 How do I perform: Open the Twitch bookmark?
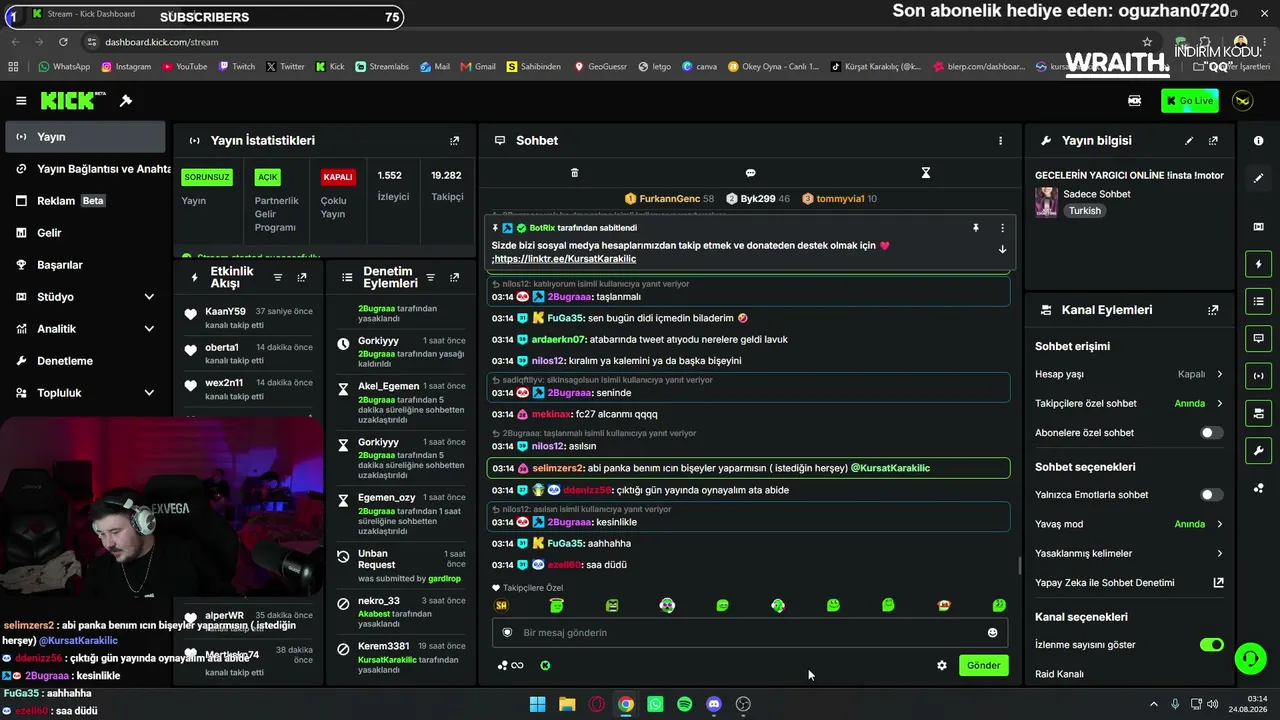(236, 67)
